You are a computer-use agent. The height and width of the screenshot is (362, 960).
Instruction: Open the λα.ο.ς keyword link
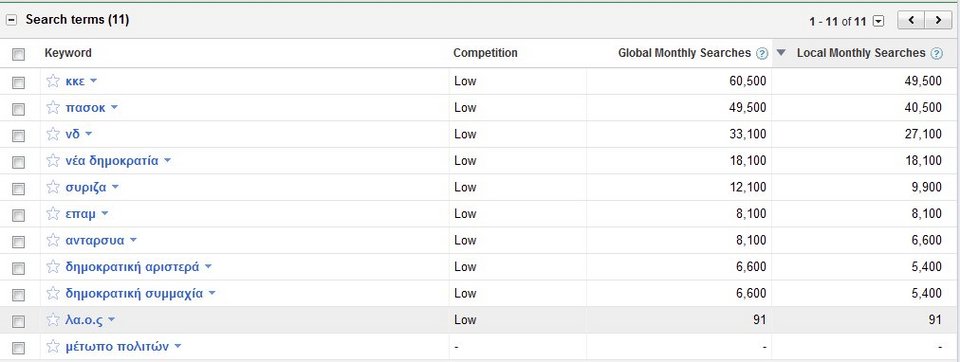tap(84, 320)
